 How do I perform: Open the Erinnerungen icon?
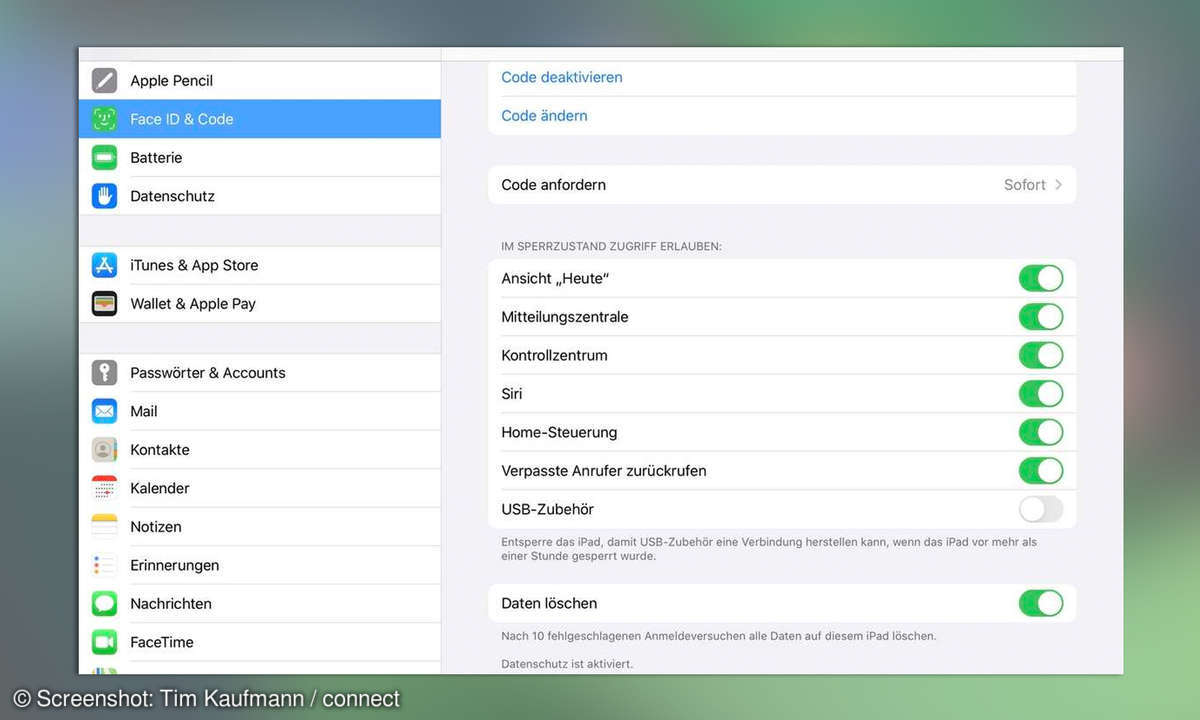(x=105, y=565)
